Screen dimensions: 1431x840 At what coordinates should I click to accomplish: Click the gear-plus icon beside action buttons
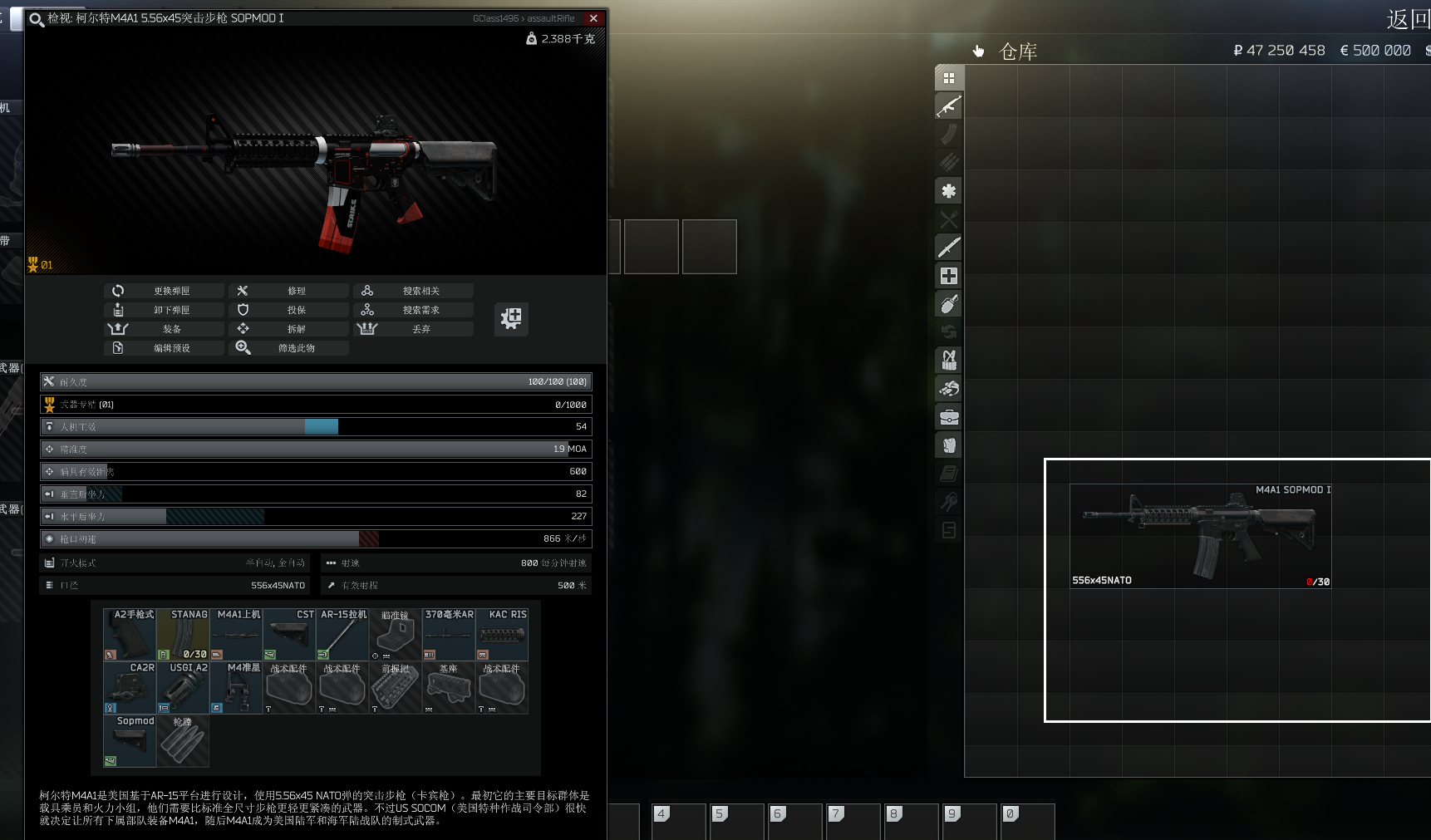tap(511, 318)
